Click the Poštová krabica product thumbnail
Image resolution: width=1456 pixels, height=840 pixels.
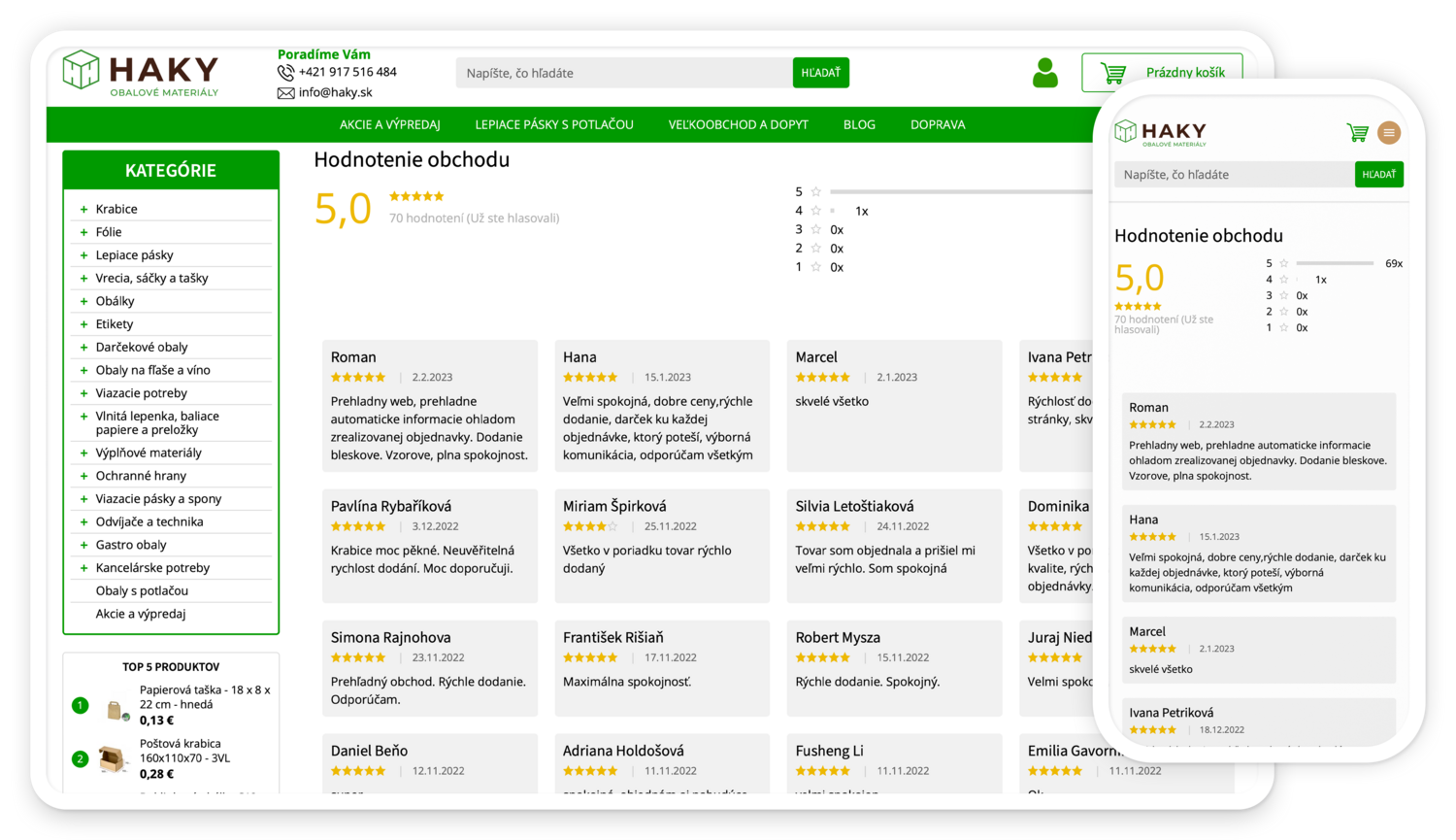tap(115, 758)
